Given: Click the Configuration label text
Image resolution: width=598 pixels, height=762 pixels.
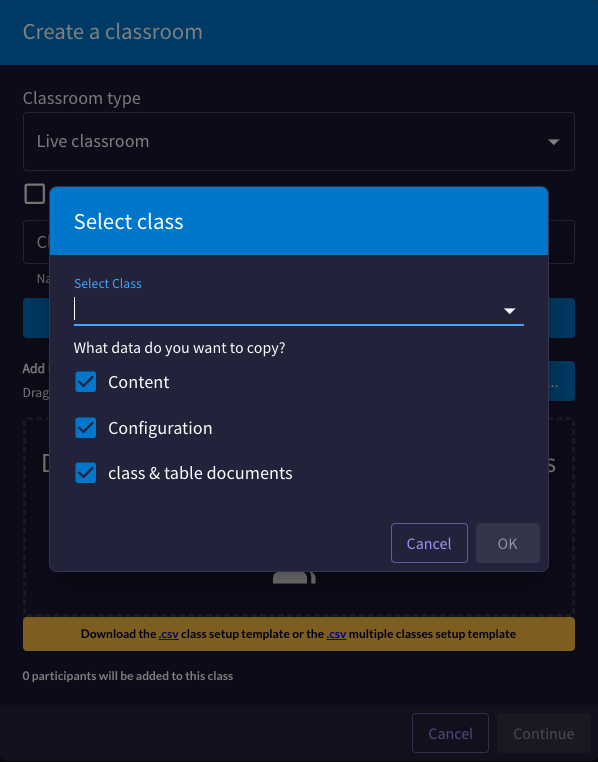Looking at the screenshot, I should coord(160,428).
